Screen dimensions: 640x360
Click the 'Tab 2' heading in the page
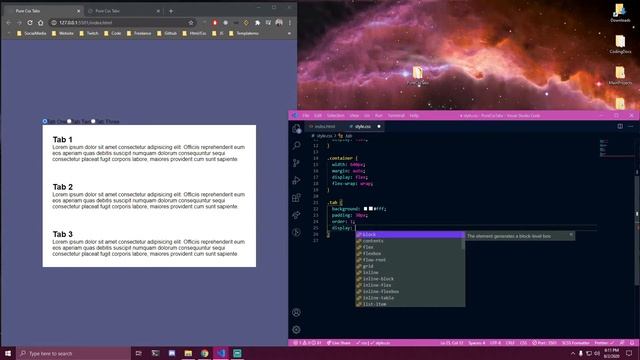click(x=62, y=187)
